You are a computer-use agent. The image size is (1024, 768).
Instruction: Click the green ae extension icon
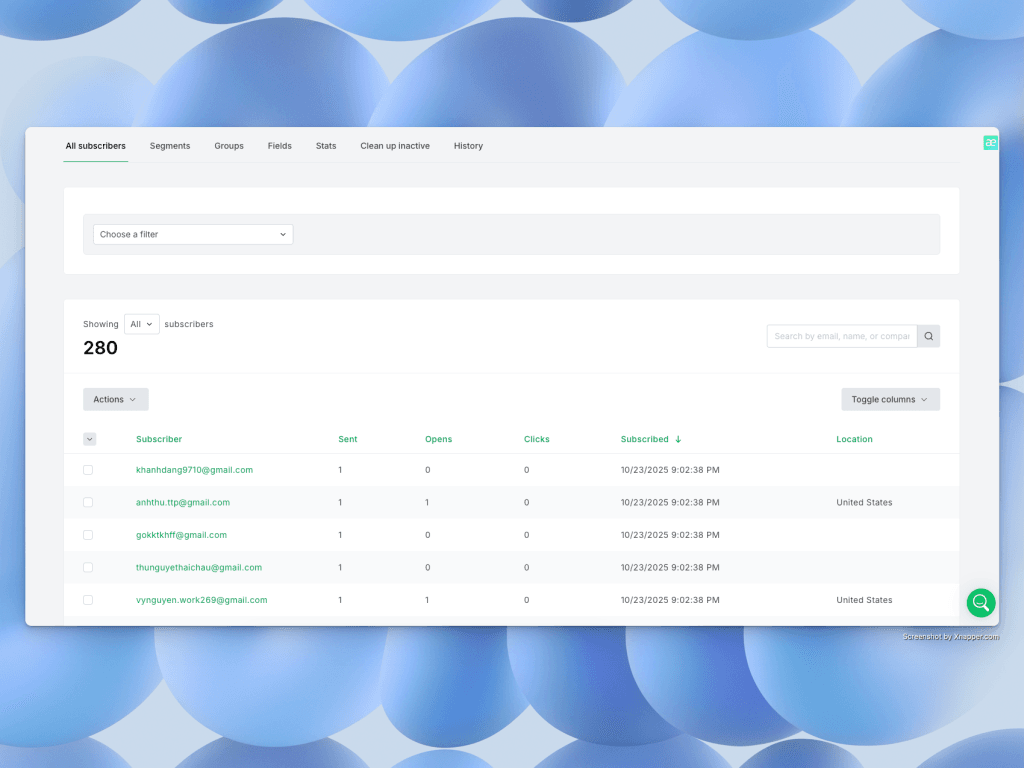click(x=990, y=143)
